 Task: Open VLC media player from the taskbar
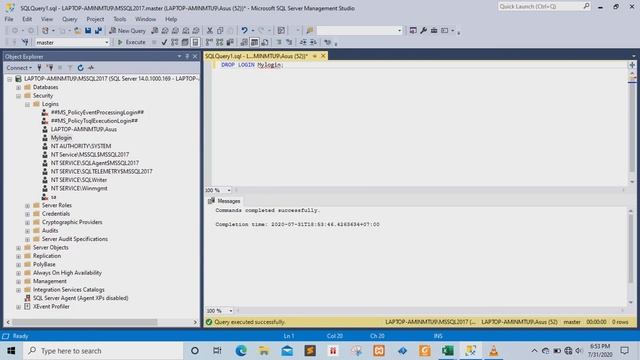click(493, 351)
